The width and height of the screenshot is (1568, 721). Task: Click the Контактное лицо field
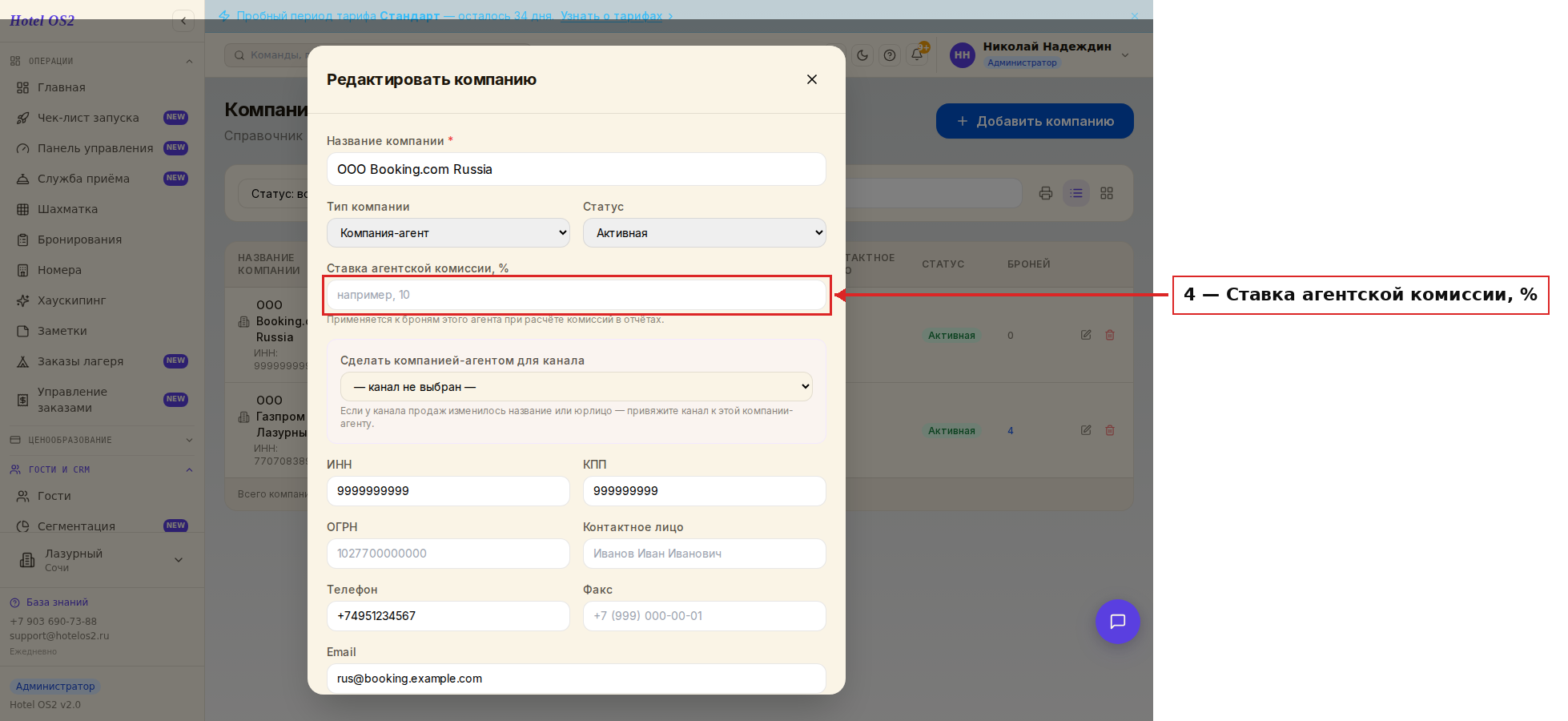tap(705, 554)
